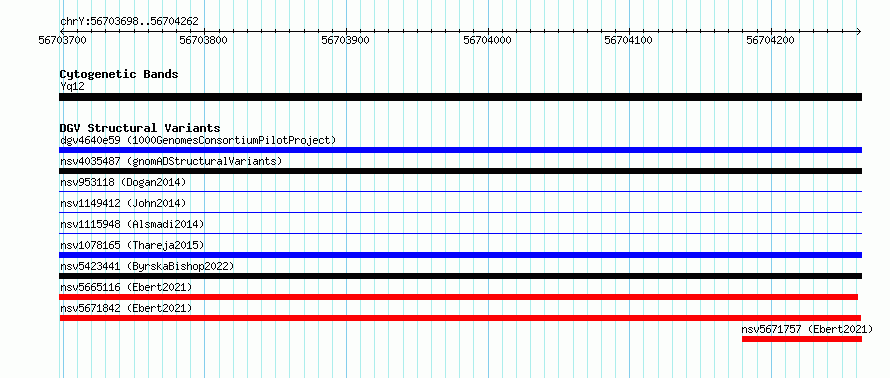Click the thin nsv1115948 variant line
The width and height of the screenshot is (890, 378).
460,234
